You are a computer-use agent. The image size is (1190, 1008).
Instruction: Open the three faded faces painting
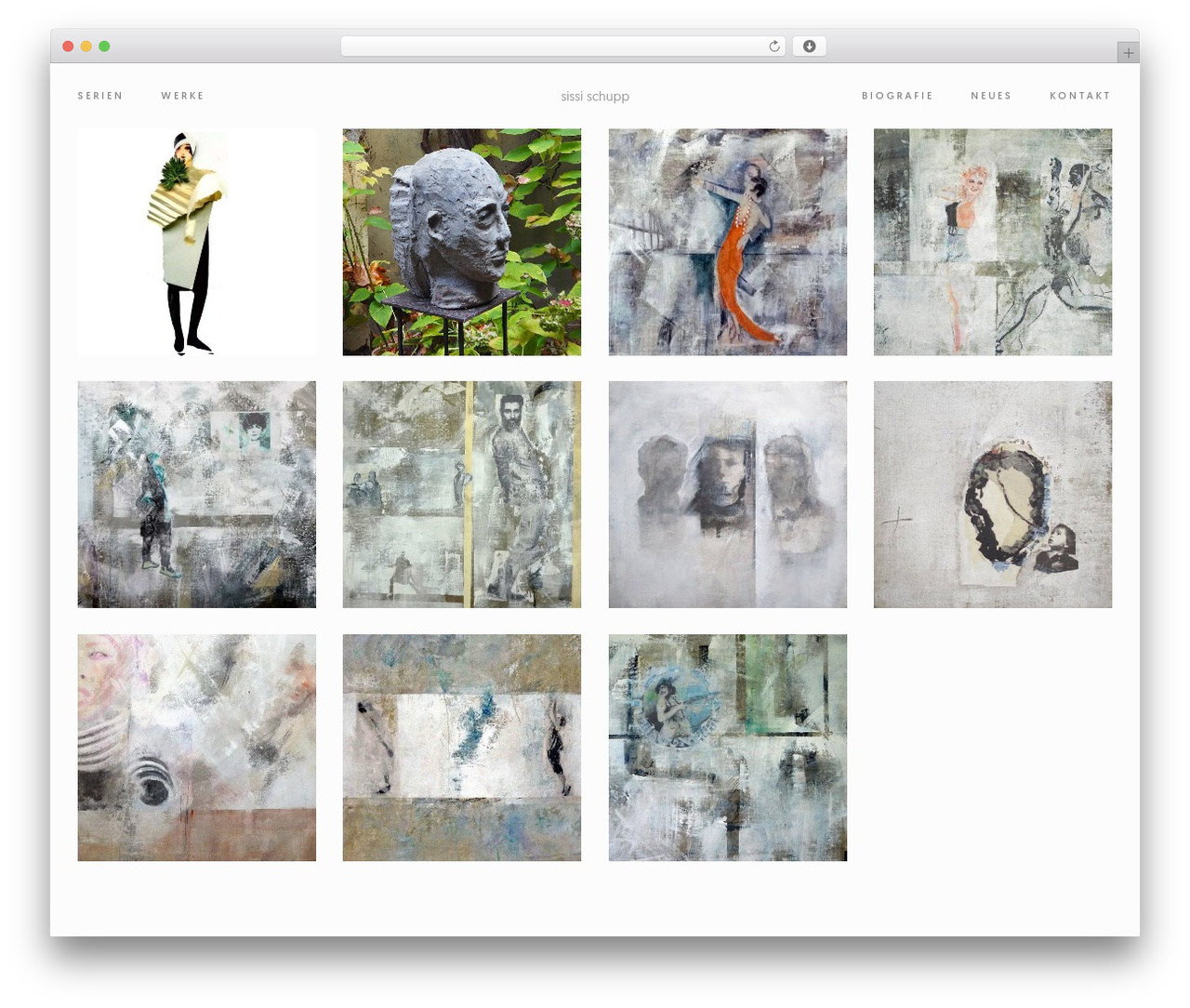tap(728, 495)
